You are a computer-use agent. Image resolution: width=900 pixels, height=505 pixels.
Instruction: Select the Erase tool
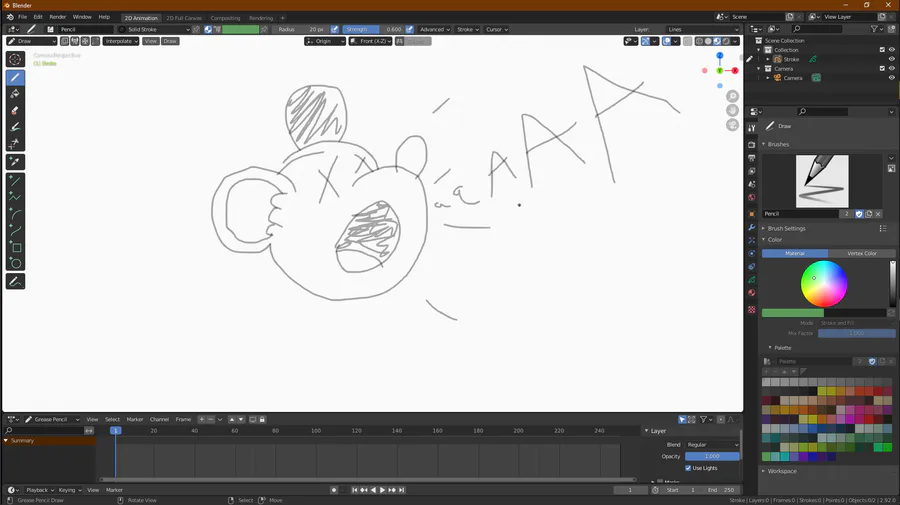tap(15, 111)
